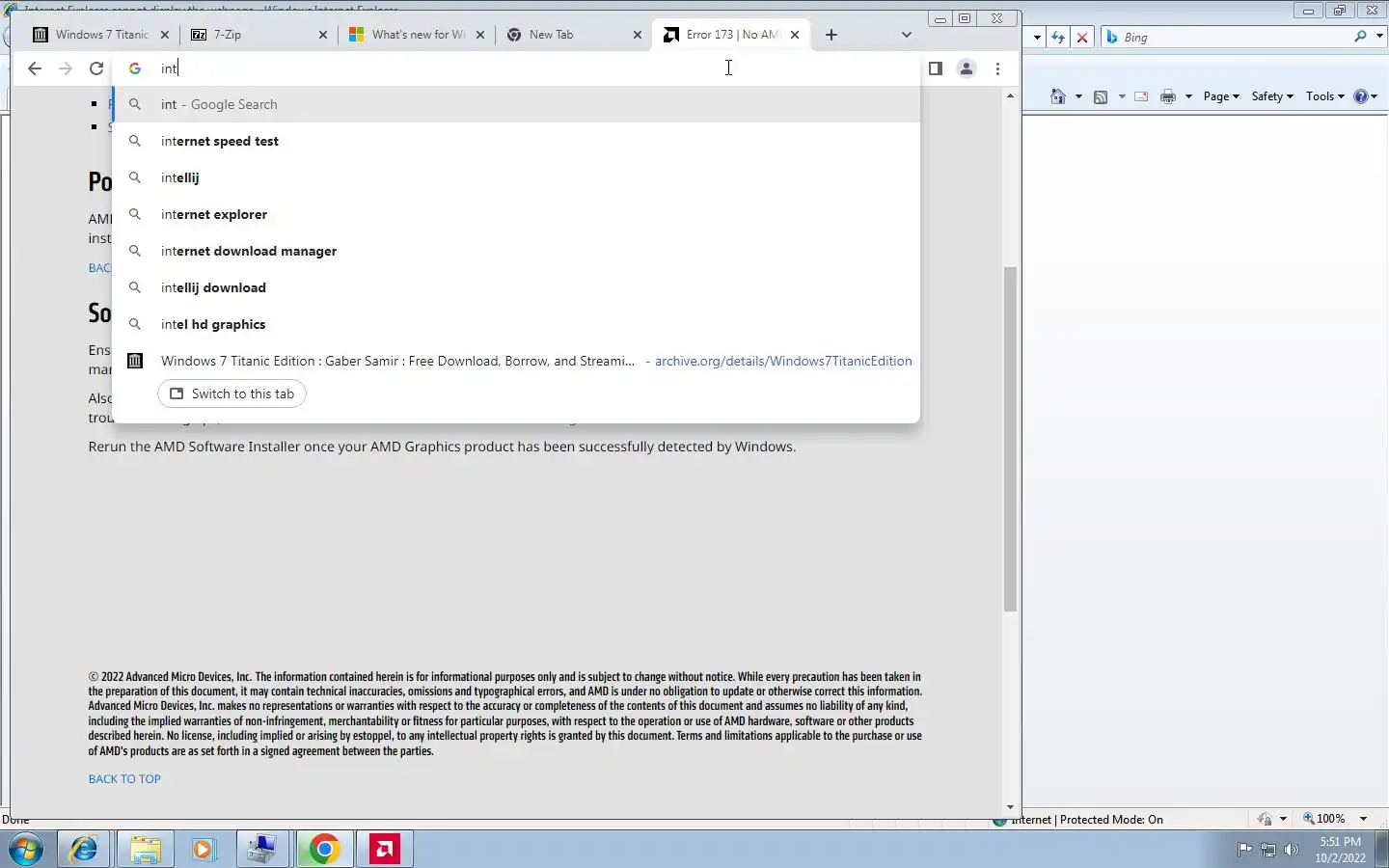Choose 'internet explorer' suggestion
The height and width of the screenshot is (868, 1389).
(516, 214)
